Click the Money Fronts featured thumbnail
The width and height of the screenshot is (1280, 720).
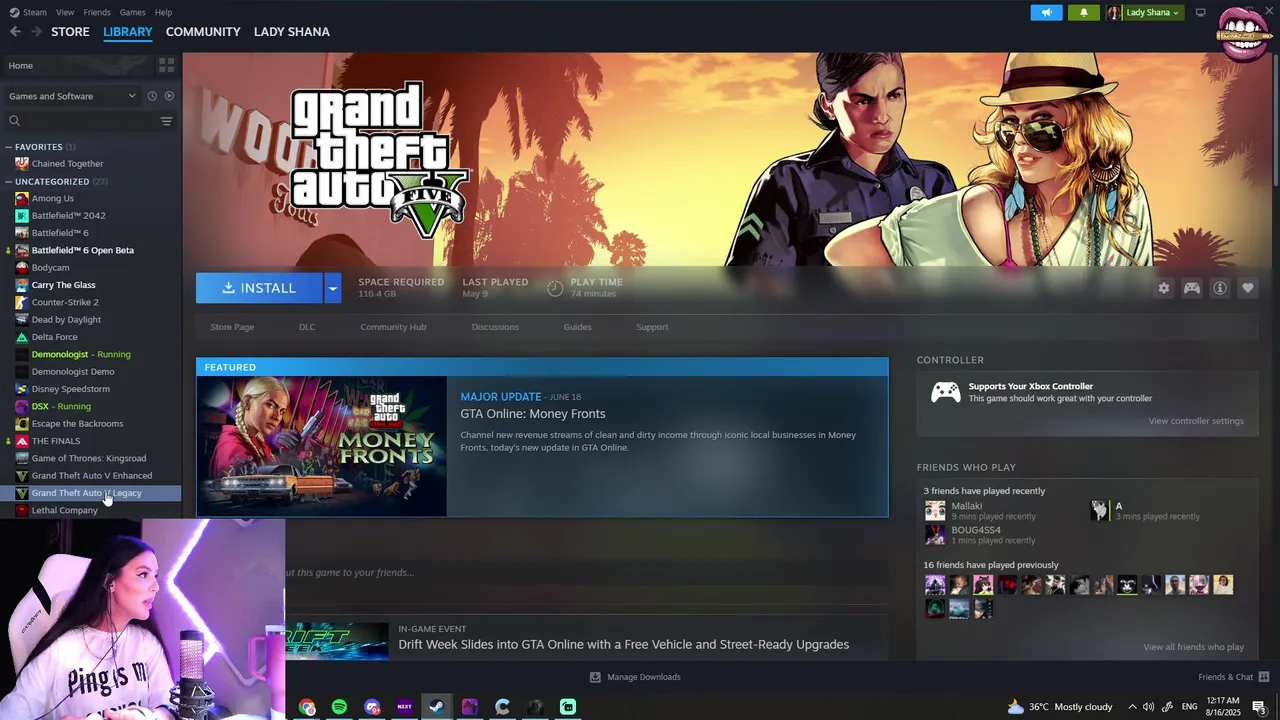[x=322, y=446]
